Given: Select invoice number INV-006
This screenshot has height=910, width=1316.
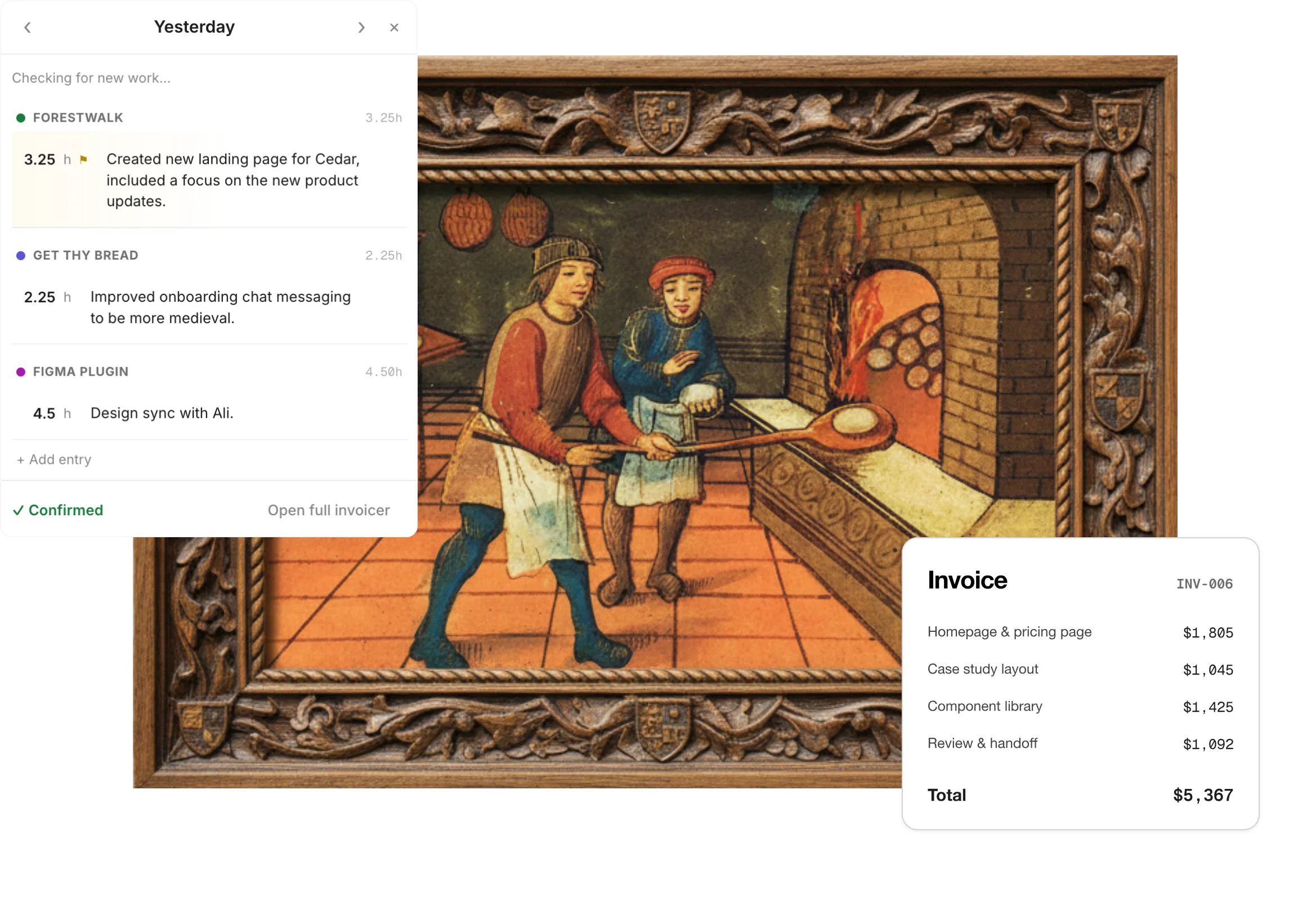Looking at the screenshot, I should (1205, 584).
